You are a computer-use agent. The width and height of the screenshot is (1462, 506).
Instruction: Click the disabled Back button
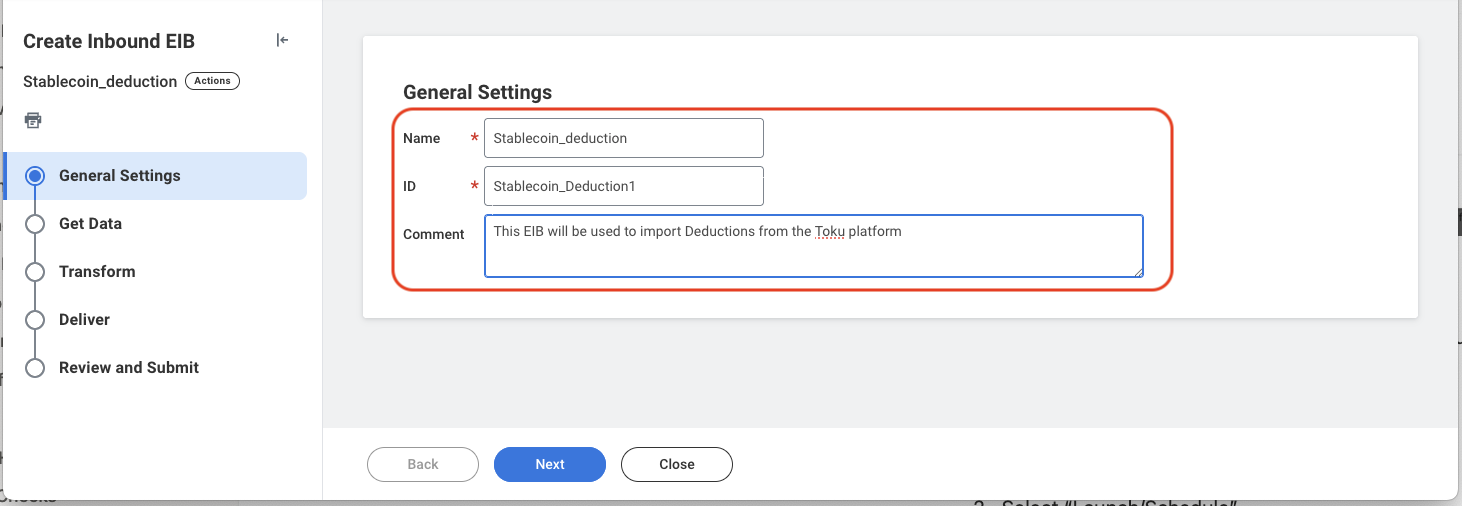tap(423, 464)
